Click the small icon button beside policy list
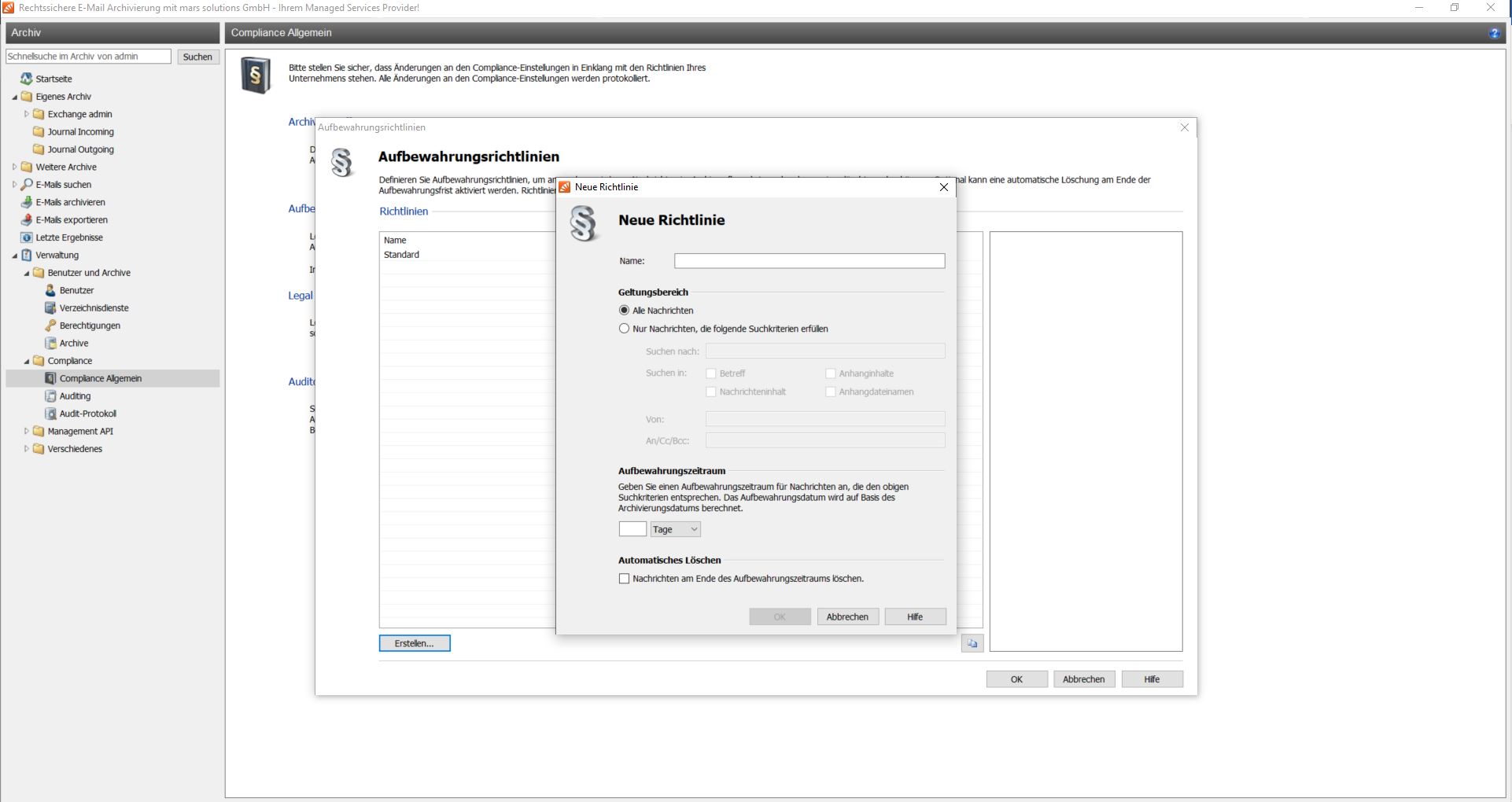The width and height of the screenshot is (1512, 802). pyautogui.click(x=972, y=643)
